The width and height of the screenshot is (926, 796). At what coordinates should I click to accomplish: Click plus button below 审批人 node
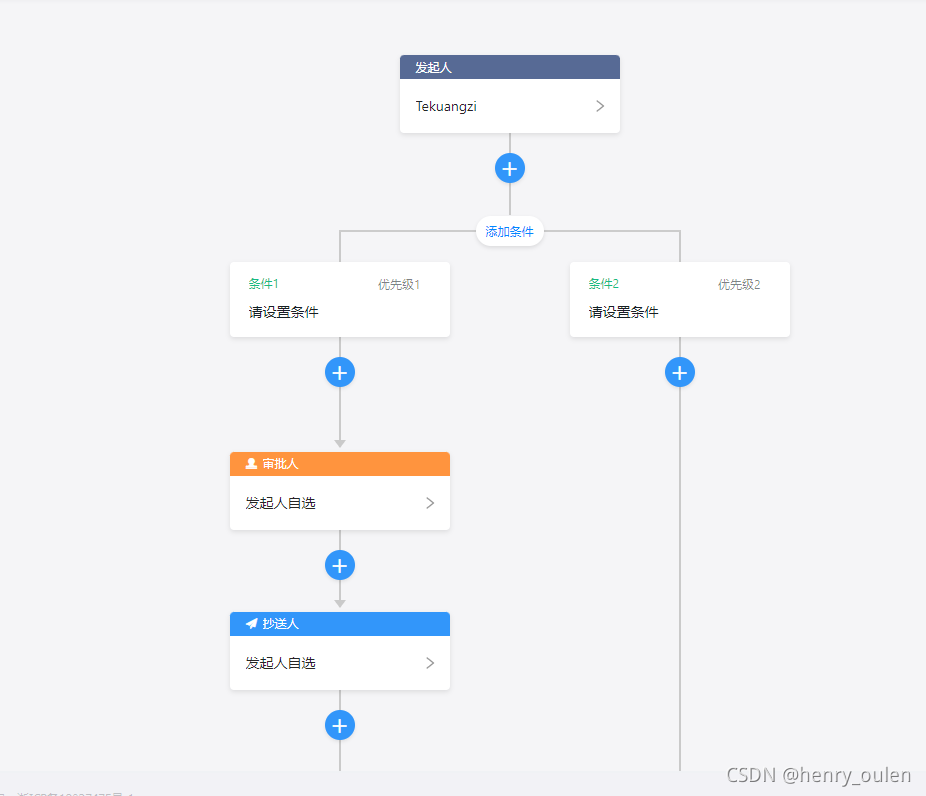pyautogui.click(x=340, y=565)
